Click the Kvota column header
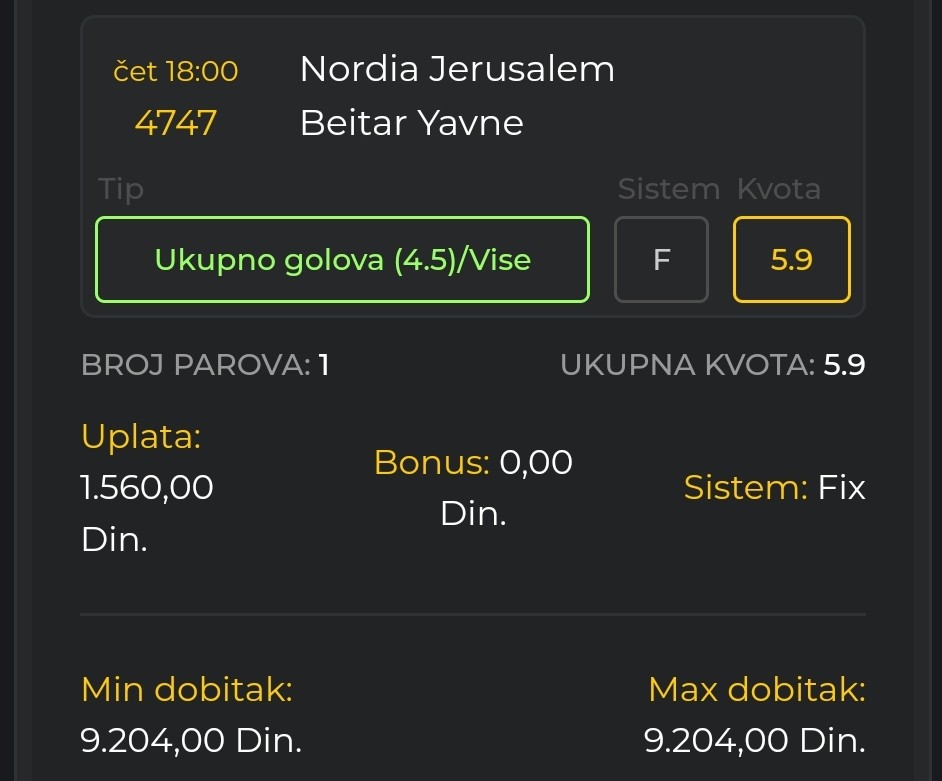Image resolution: width=942 pixels, height=781 pixels. coord(778,189)
